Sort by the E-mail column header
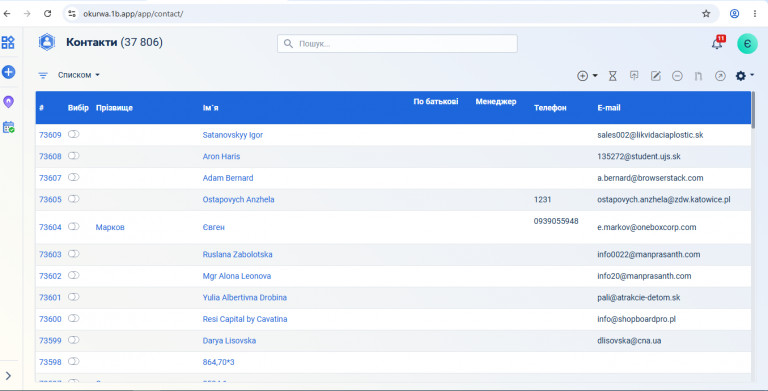 click(609, 108)
